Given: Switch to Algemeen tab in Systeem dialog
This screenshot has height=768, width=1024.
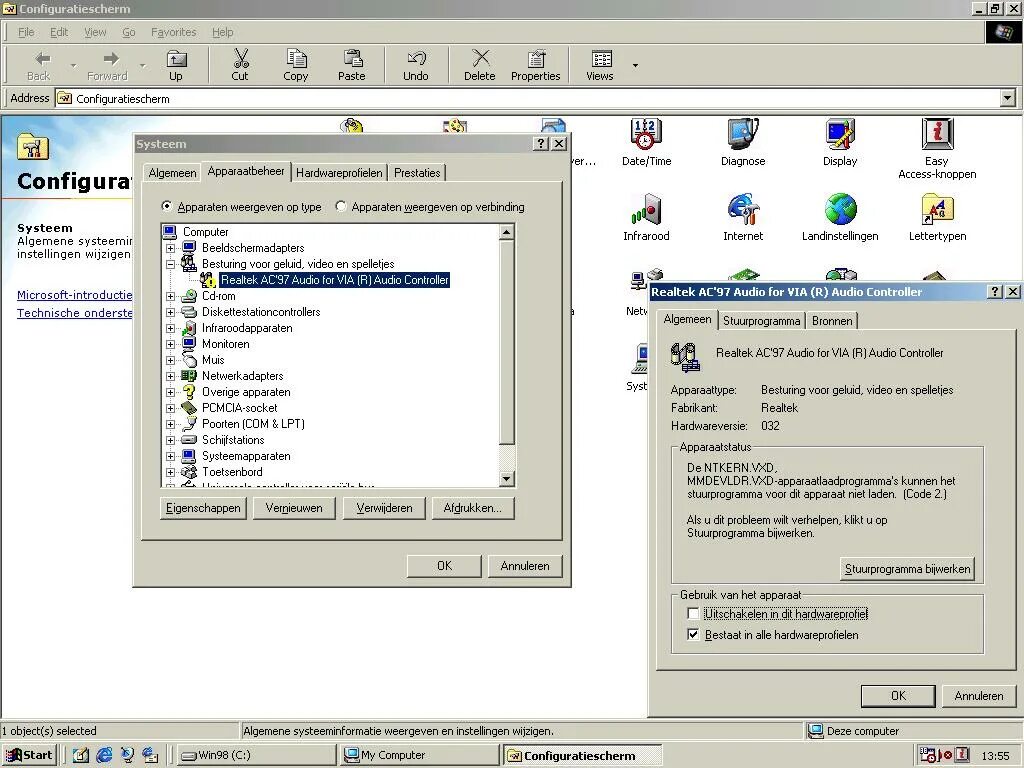Looking at the screenshot, I should (172, 173).
